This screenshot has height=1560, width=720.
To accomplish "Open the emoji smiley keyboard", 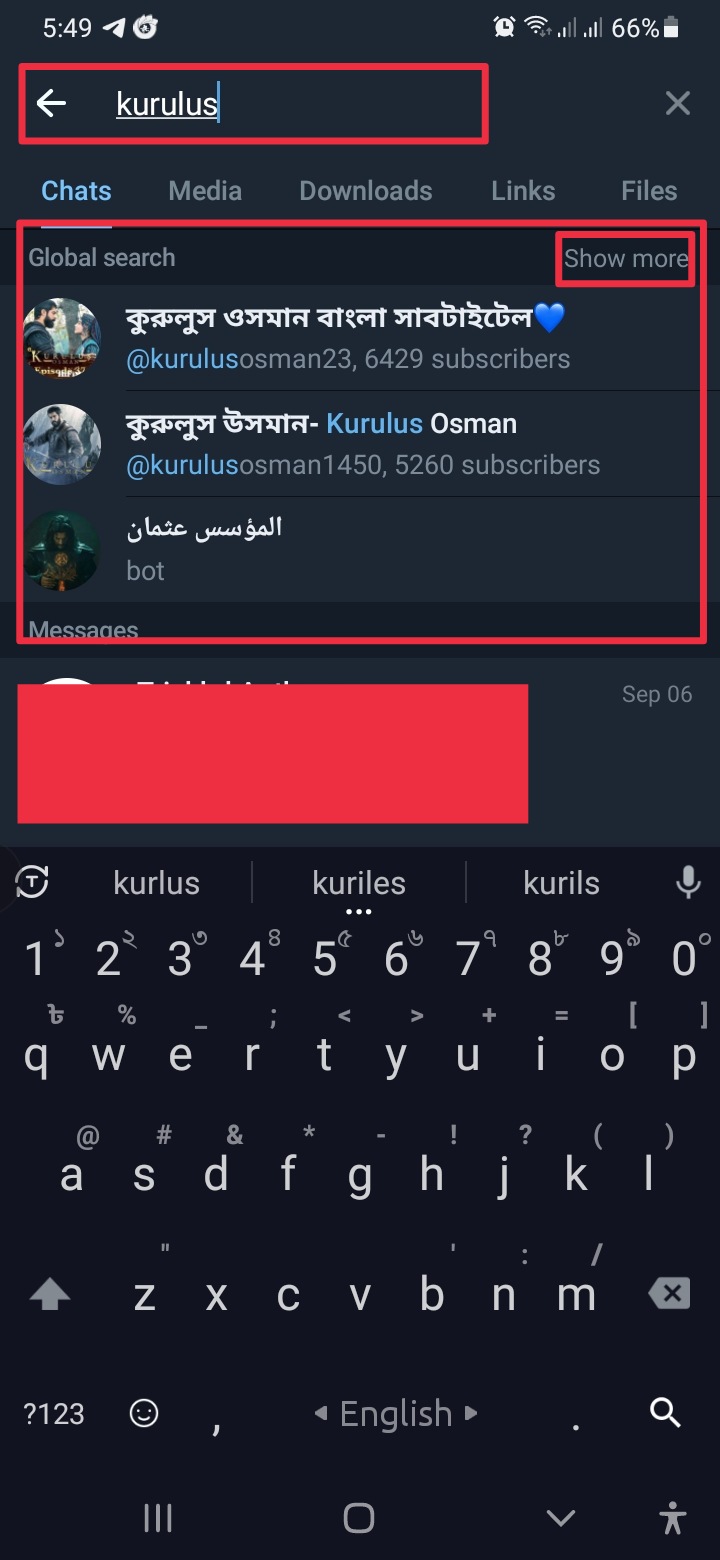I will click(144, 1413).
